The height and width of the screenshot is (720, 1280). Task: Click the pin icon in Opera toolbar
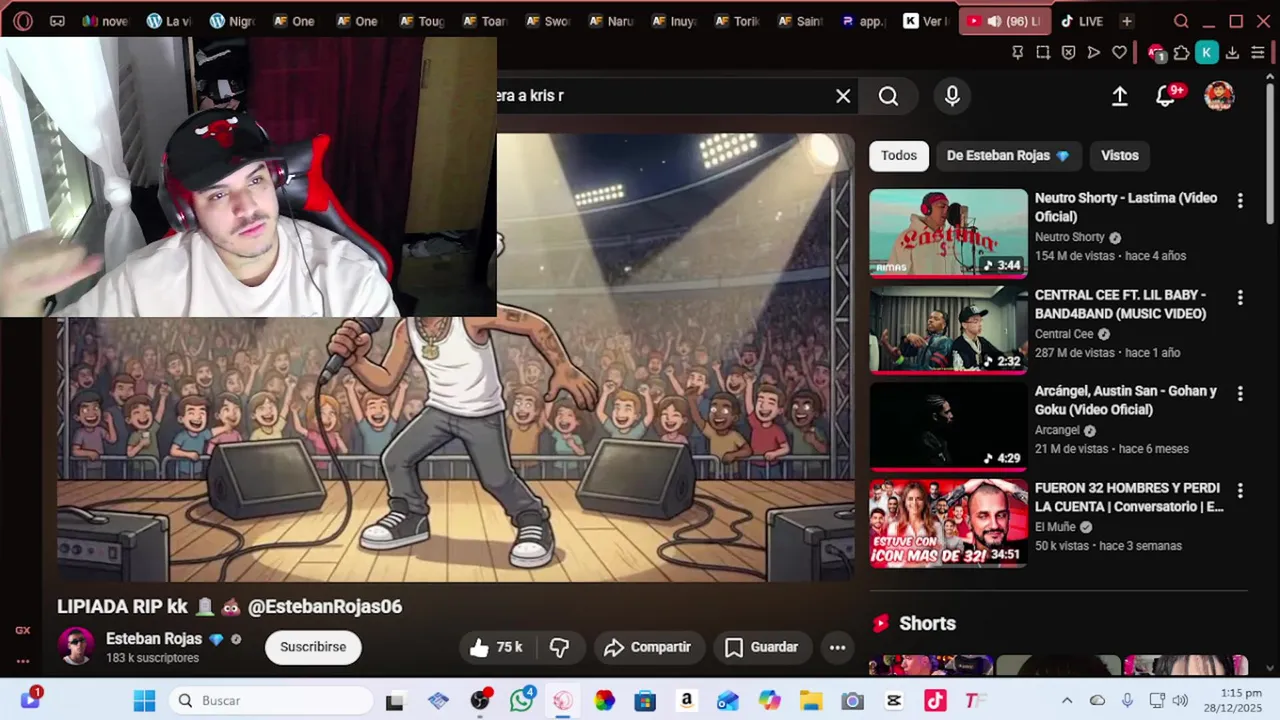click(x=1018, y=53)
